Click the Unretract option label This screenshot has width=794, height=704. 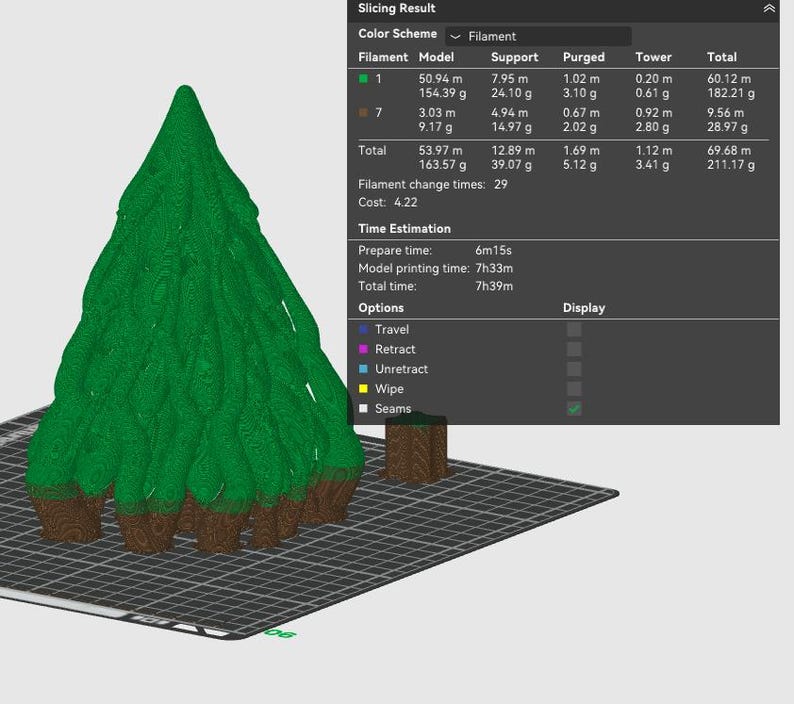coord(401,369)
